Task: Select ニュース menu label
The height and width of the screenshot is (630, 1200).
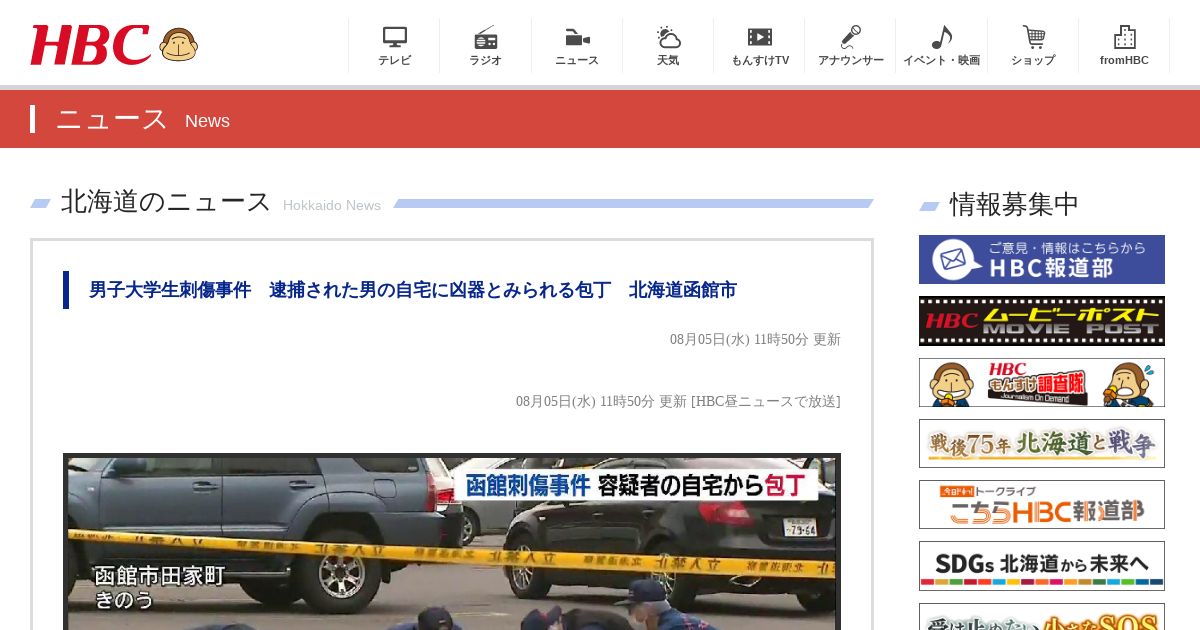Action: 577,60
